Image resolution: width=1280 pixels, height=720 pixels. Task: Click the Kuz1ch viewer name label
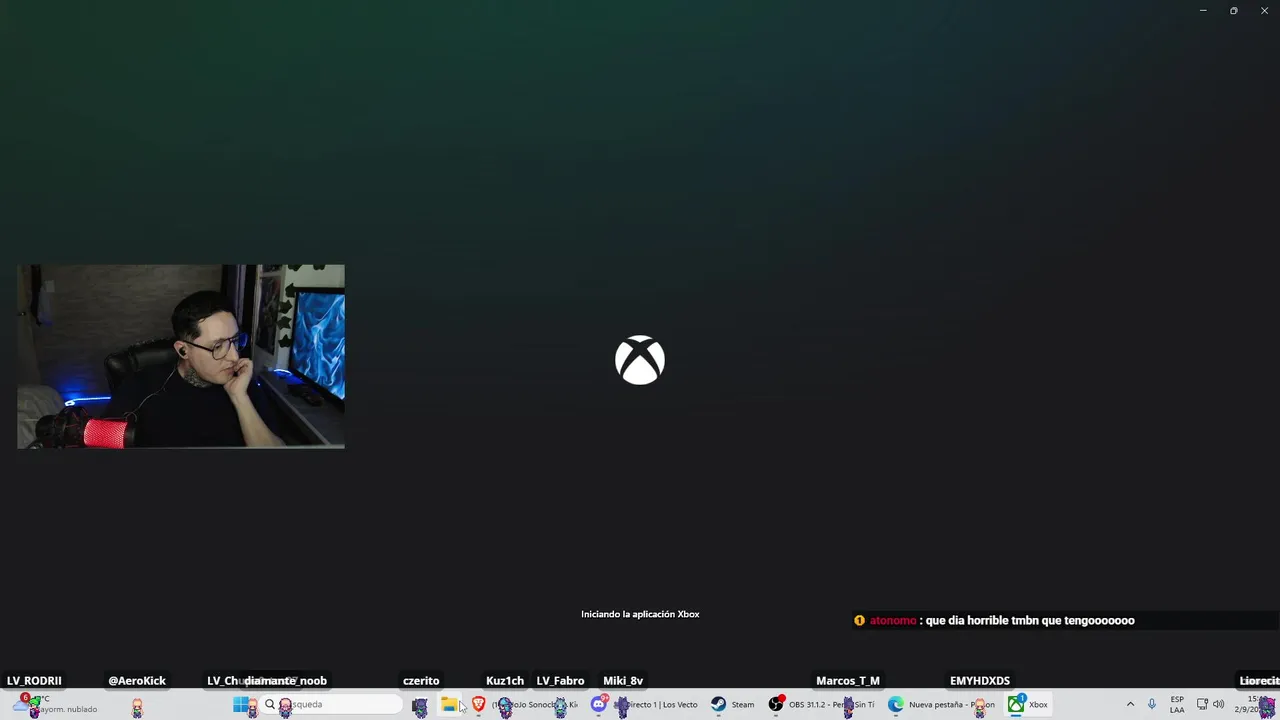click(x=505, y=681)
